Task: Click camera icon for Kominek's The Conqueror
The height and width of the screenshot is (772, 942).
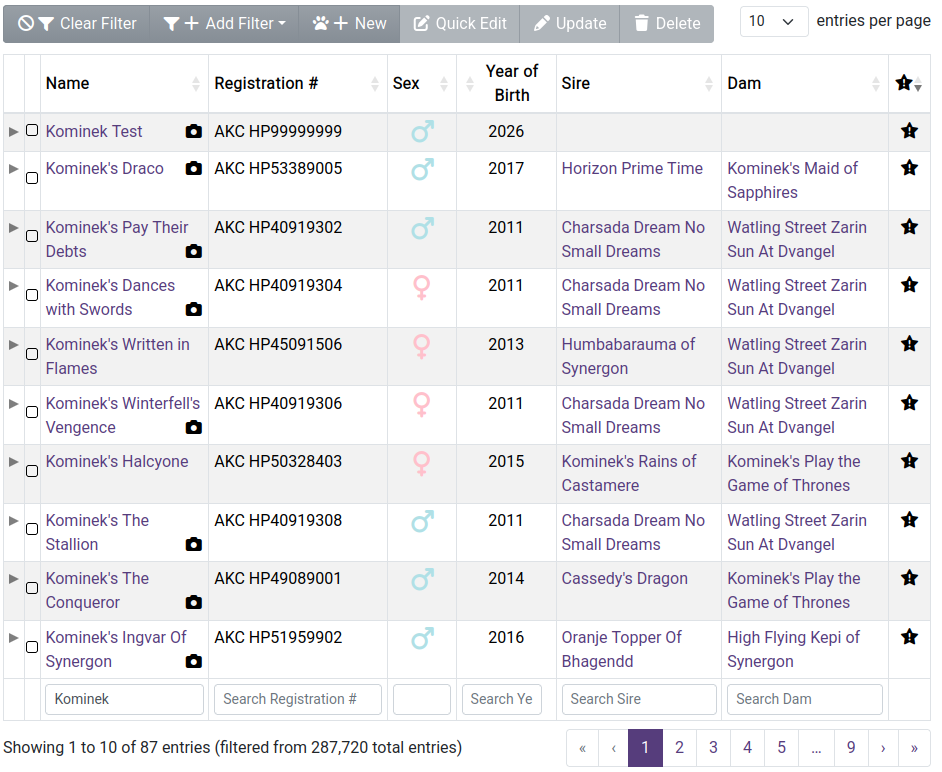Action: click(x=193, y=602)
